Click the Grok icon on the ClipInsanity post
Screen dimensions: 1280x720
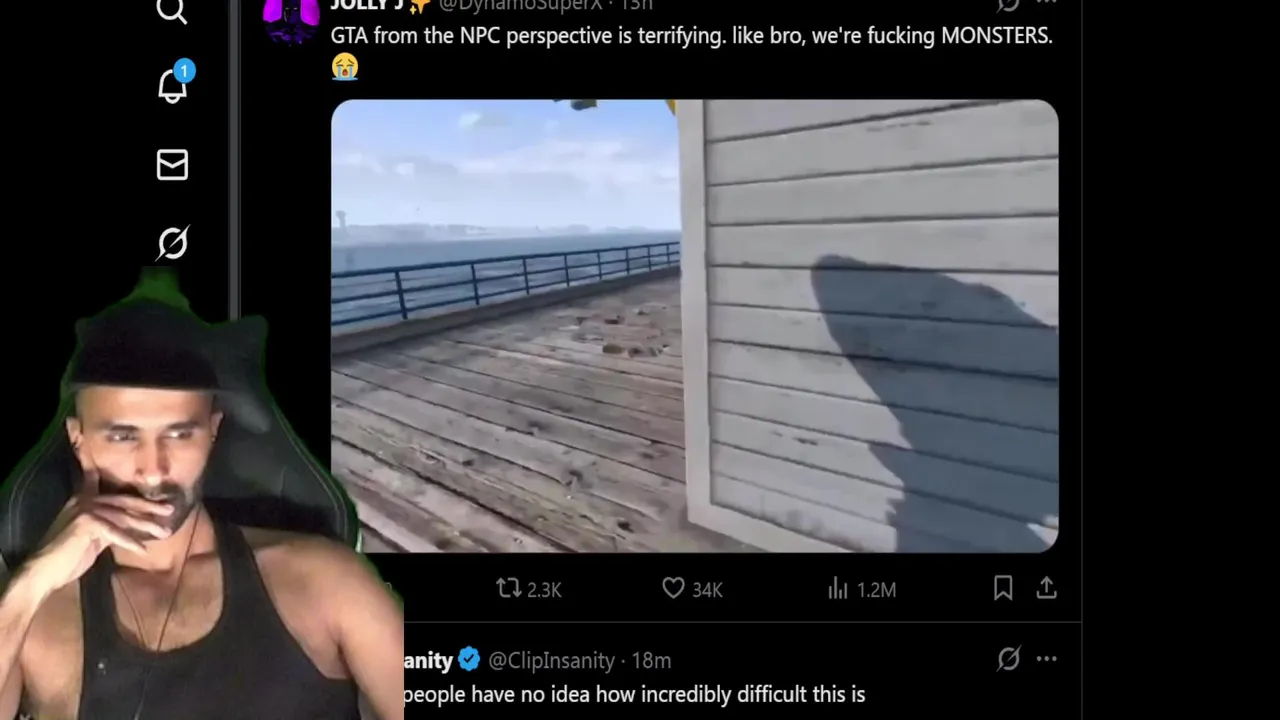tap(1008, 658)
